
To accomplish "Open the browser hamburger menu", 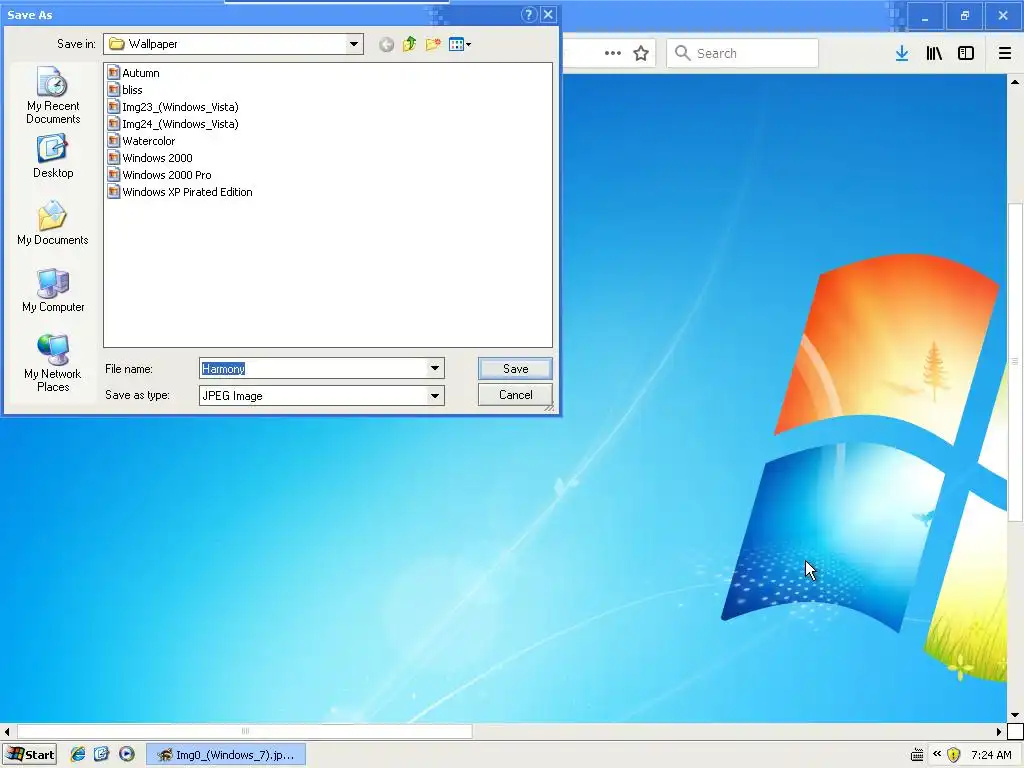I will click(x=1005, y=53).
